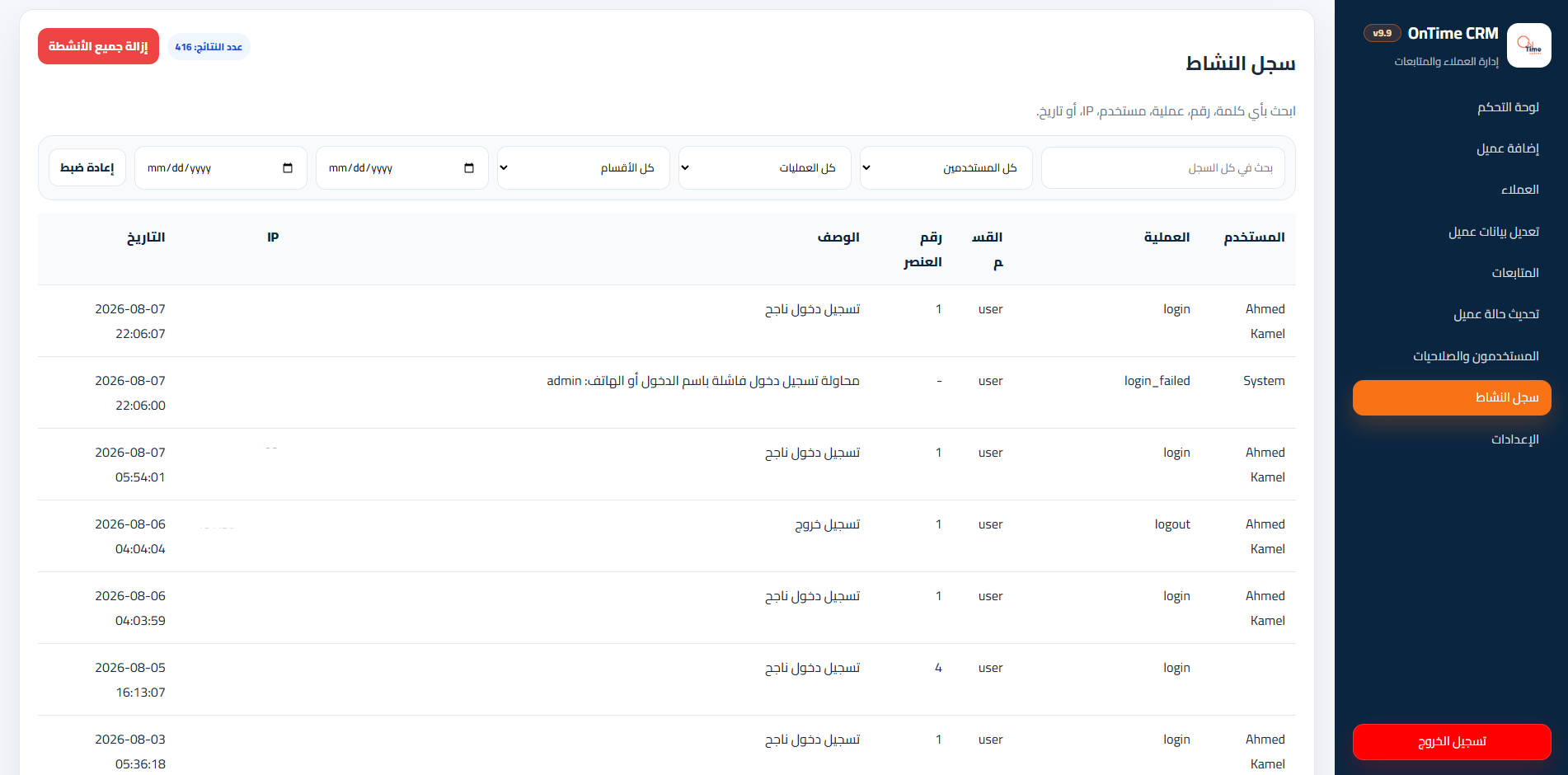Click إعادة ضبط reset filters button
Screen dimensions: 1568x775
87,167
